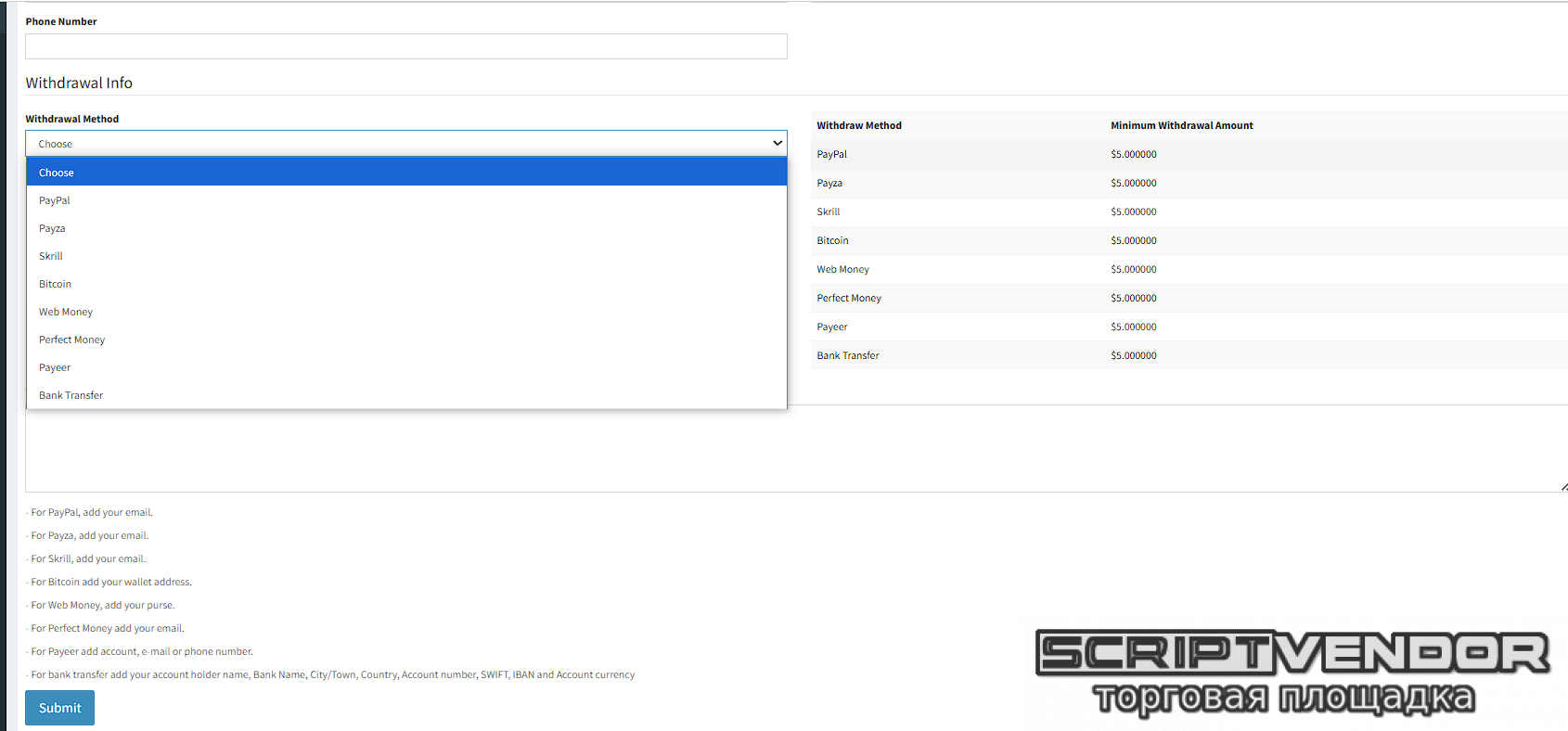
Task: Click the dropdown chevron arrow of Withdrawal Method
Action: 778,144
